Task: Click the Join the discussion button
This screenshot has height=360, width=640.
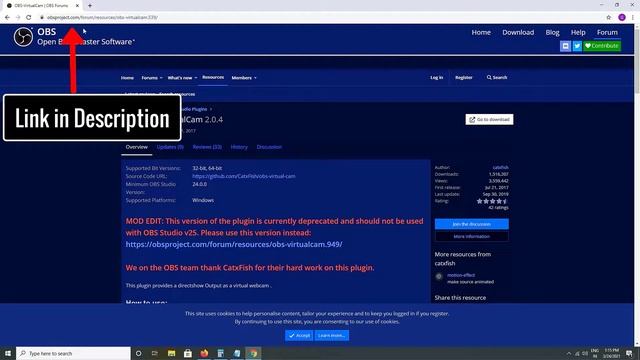Action: click(x=471, y=224)
